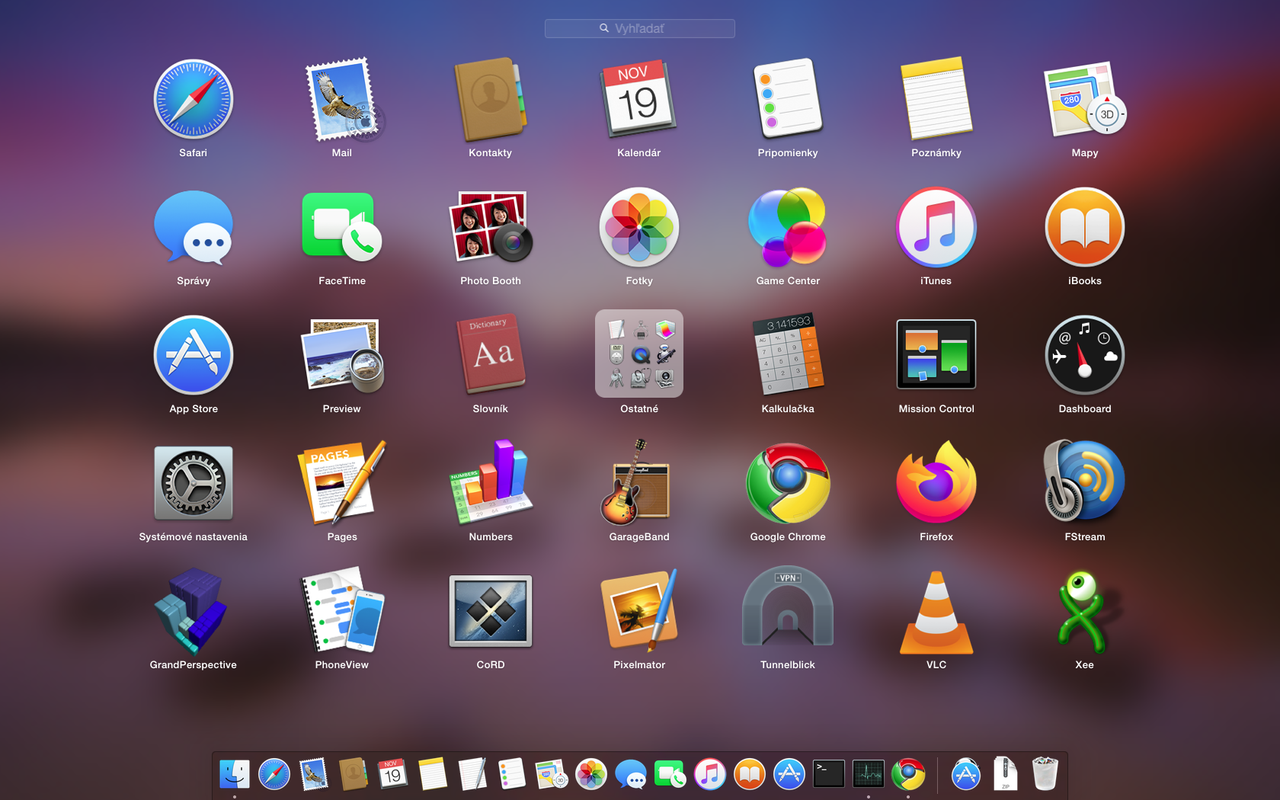Open the FStream app
Screen dimensions: 1280x800
click(1085, 483)
